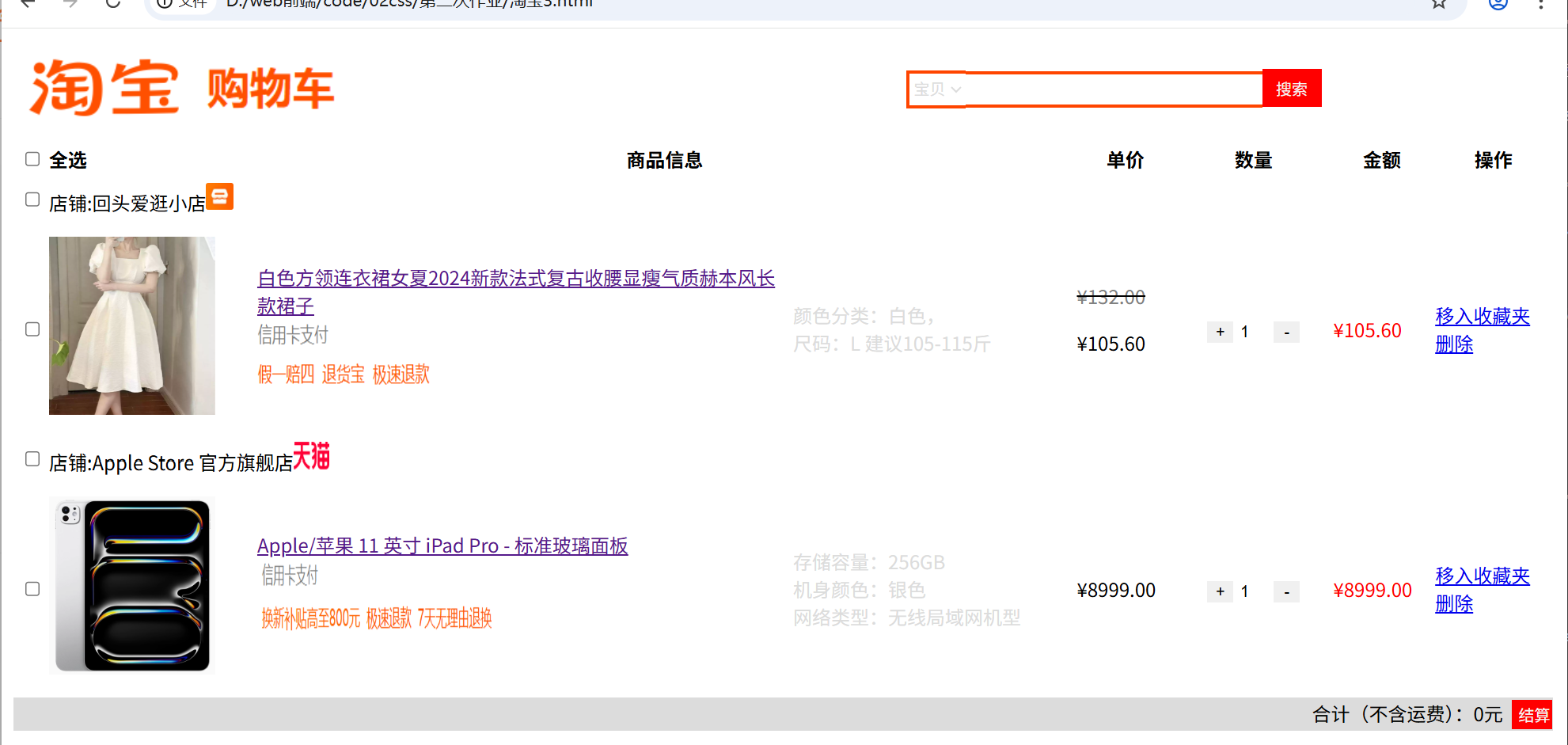Click the 合计(不含运费):0元 total text
The image size is (1568, 745).
1407,715
